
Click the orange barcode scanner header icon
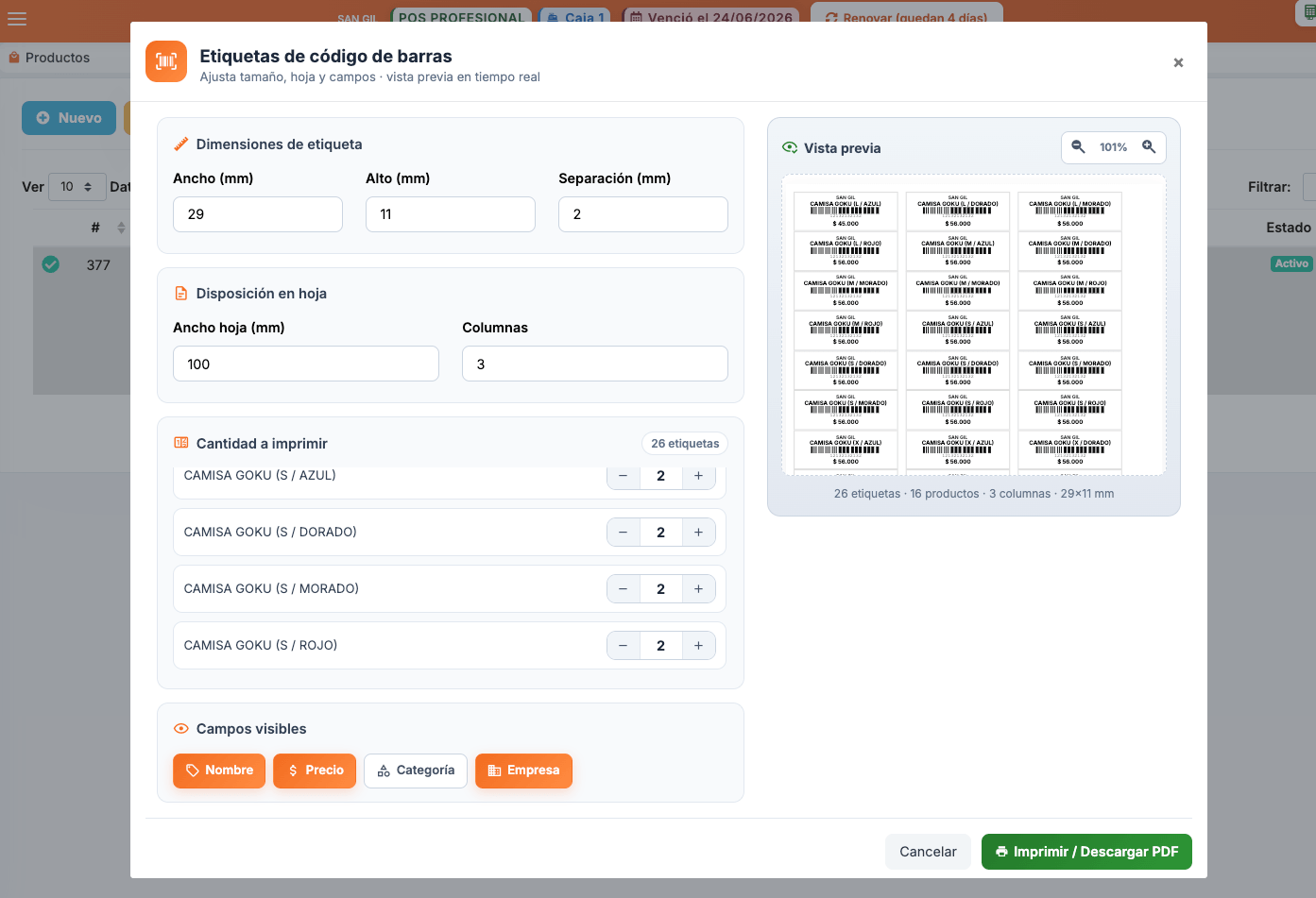tap(166, 61)
